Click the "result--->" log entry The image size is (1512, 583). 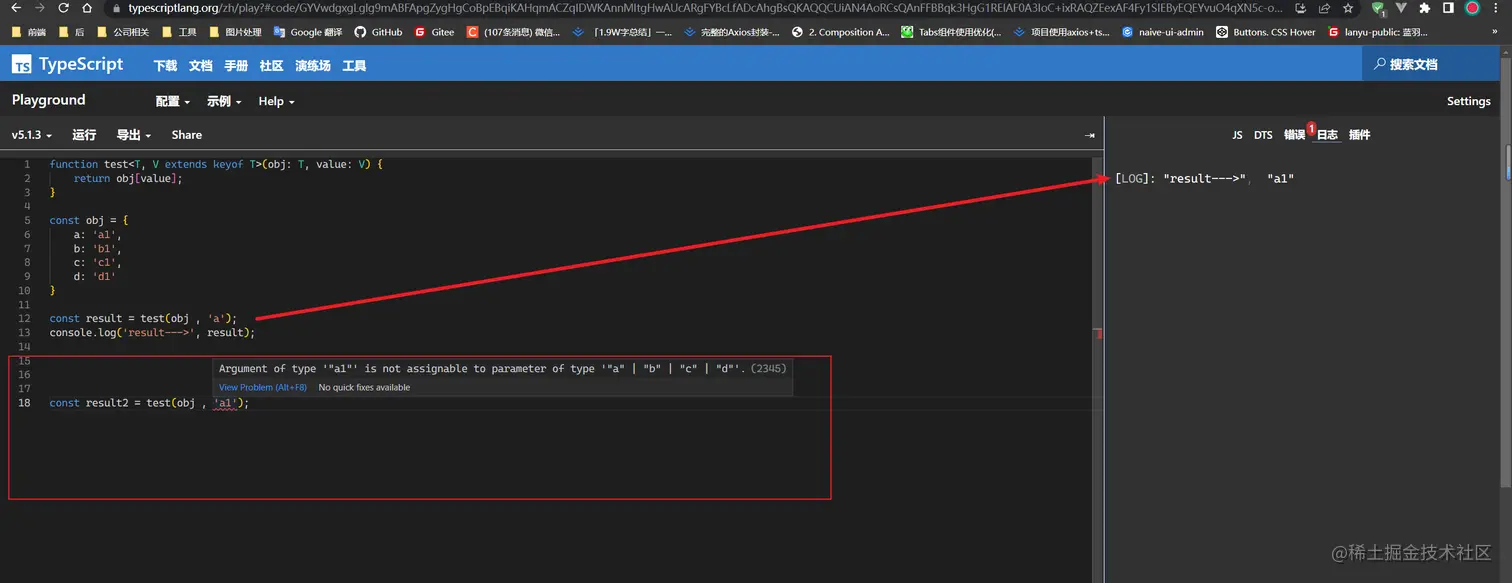pos(1207,178)
